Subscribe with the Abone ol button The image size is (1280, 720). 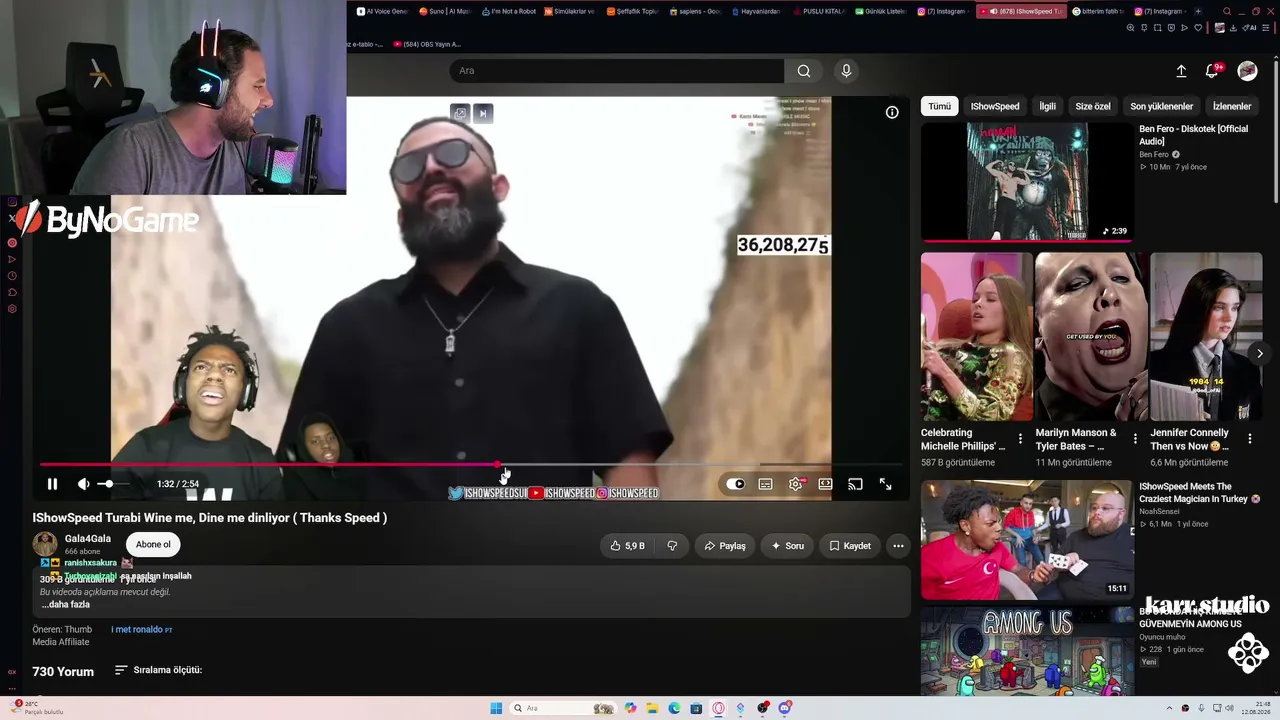(153, 545)
